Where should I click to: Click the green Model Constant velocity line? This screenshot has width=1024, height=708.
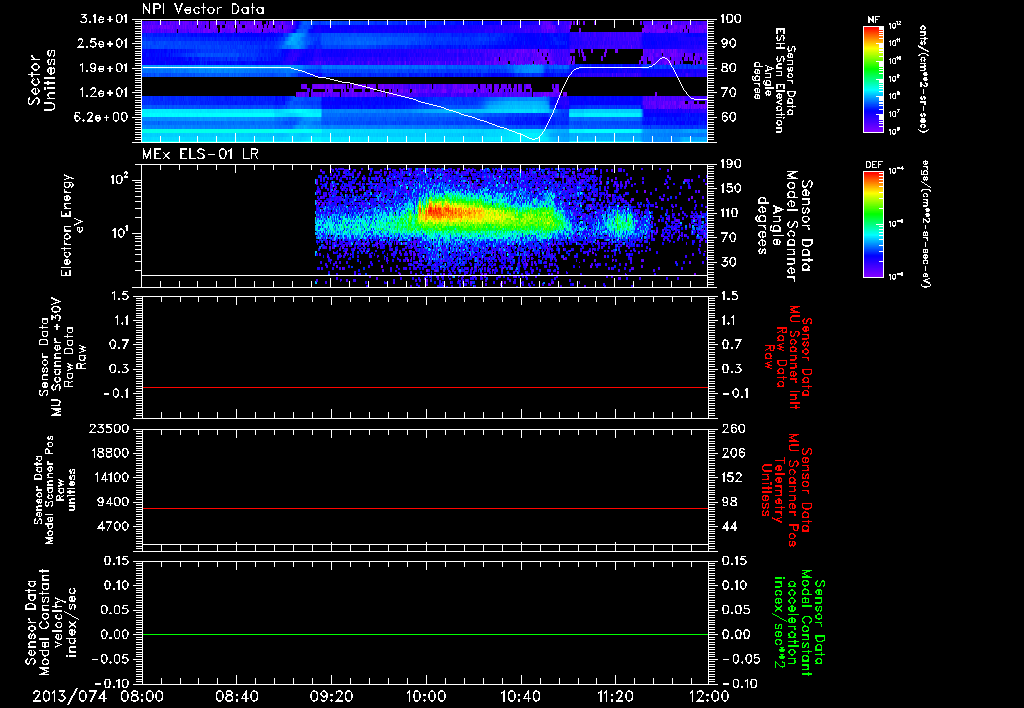pos(425,634)
